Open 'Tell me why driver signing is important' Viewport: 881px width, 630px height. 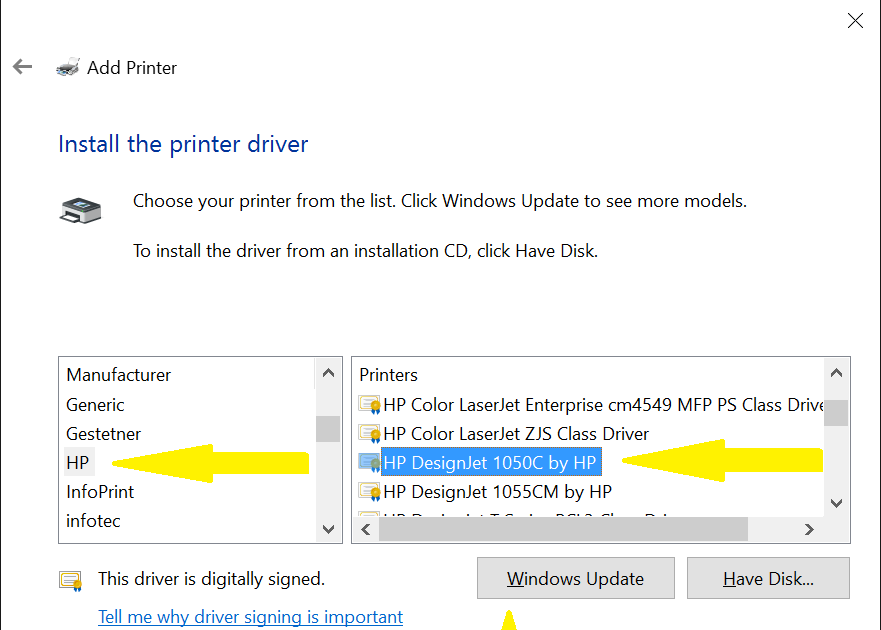pyautogui.click(x=251, y=617)
